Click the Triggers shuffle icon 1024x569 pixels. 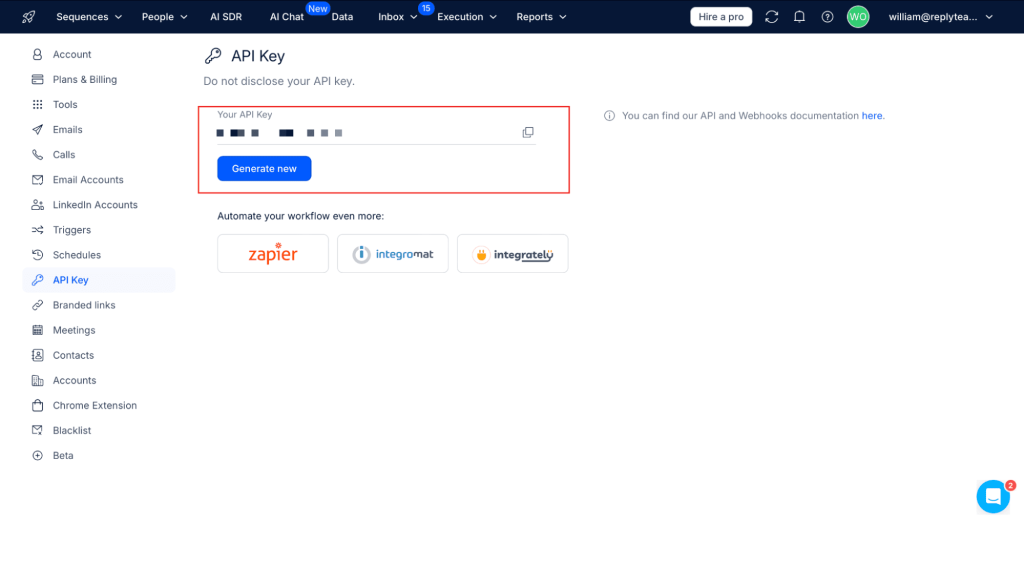pyautogui.click(x=37, y=230)
